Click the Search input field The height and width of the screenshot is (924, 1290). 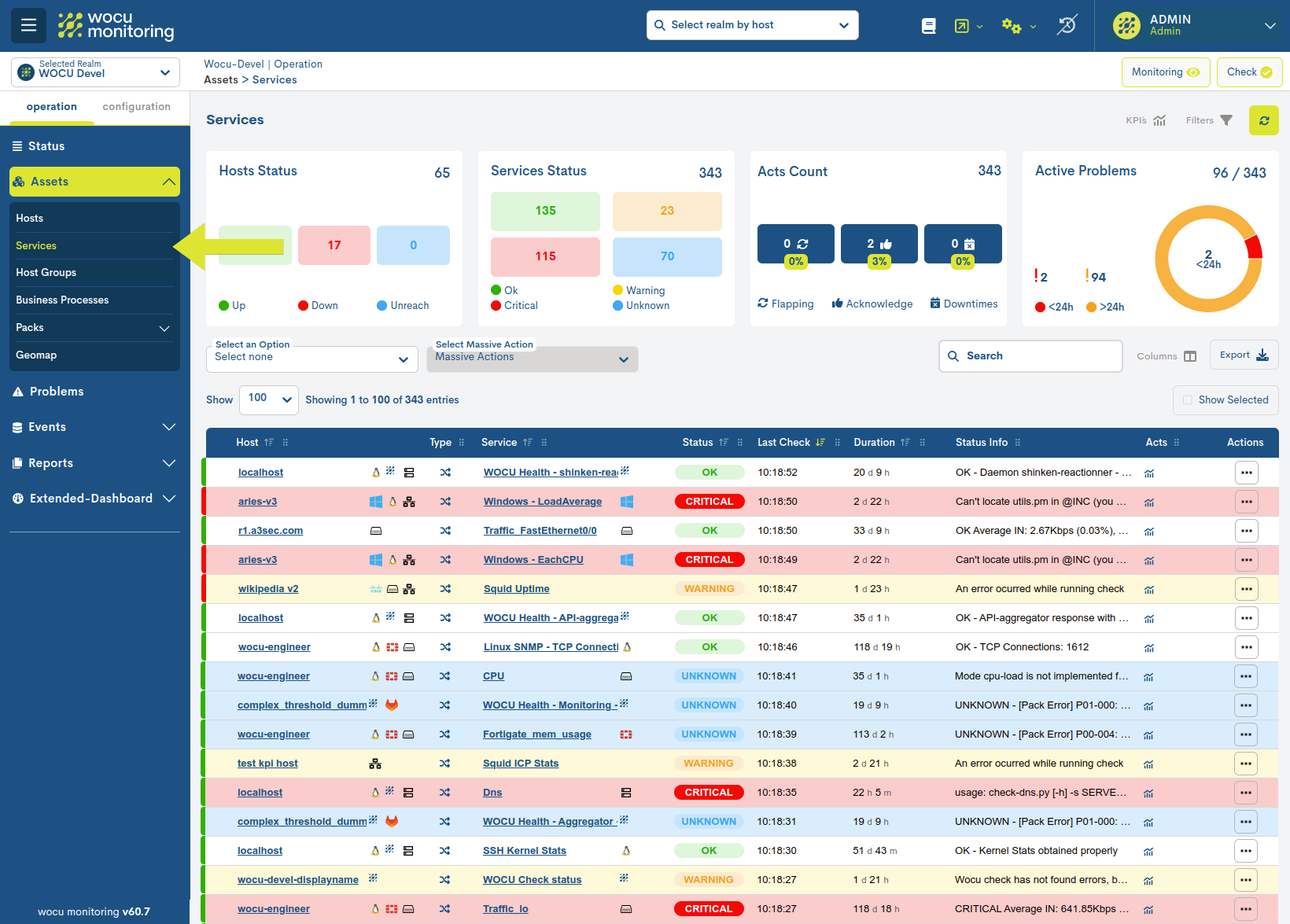1030,356
